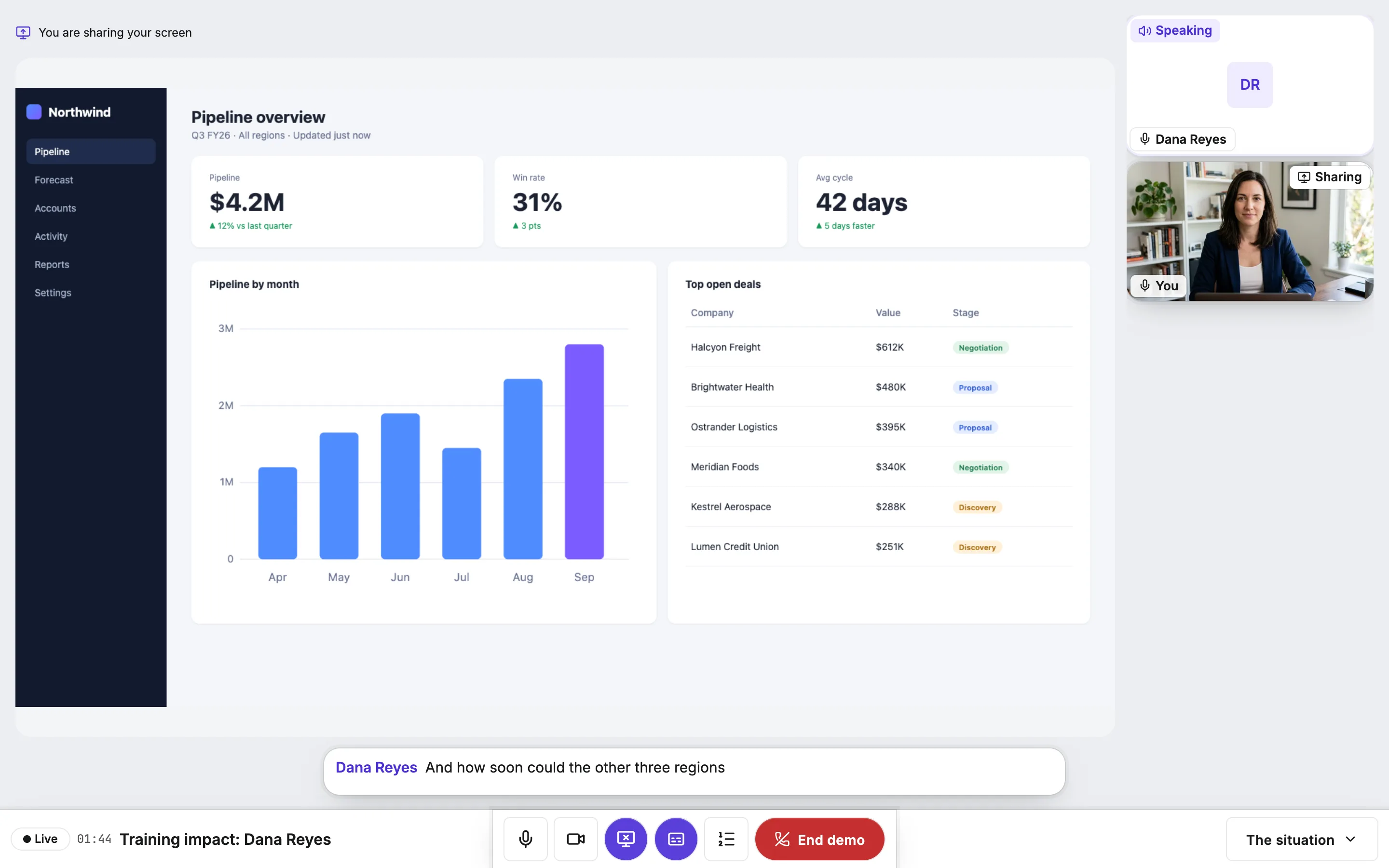This screenshot has height=868, width=1389.
Task: Click the Dana Reyes name microphone label
Action: click(x=1183, y=139)
